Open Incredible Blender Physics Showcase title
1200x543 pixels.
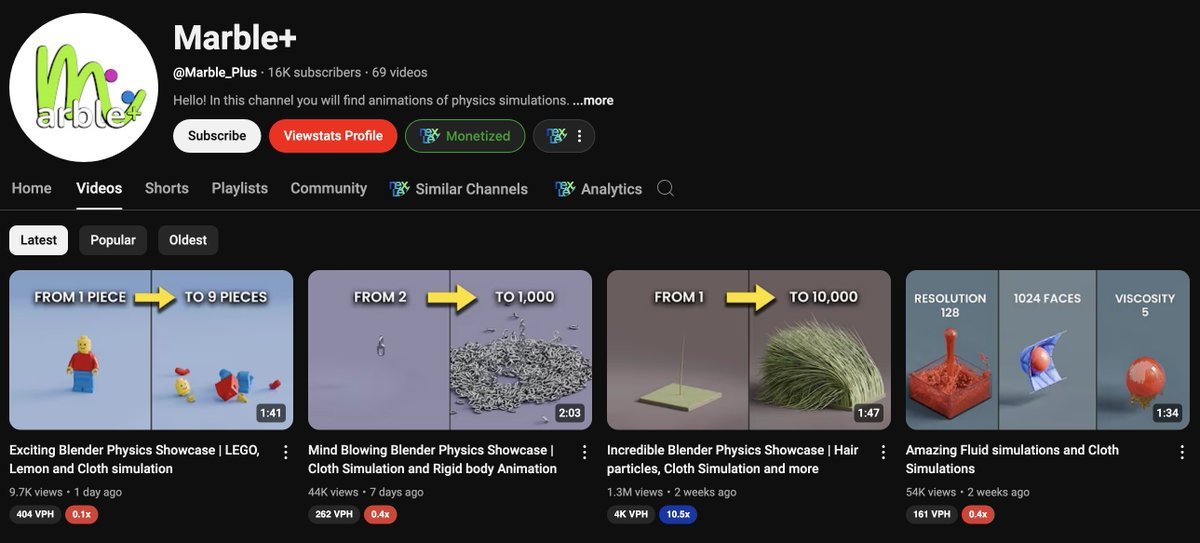(733, 459)
